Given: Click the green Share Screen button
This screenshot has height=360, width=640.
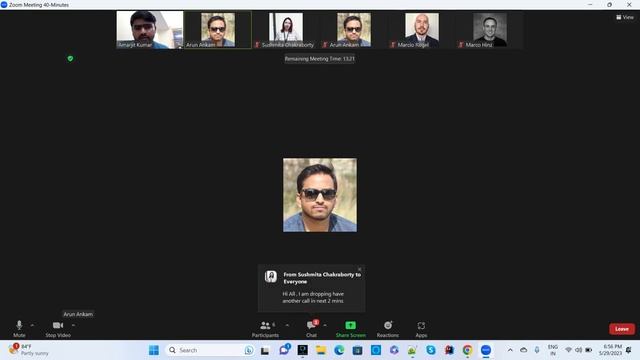Looking at the screenshot, I should click(x=351, y=329).
